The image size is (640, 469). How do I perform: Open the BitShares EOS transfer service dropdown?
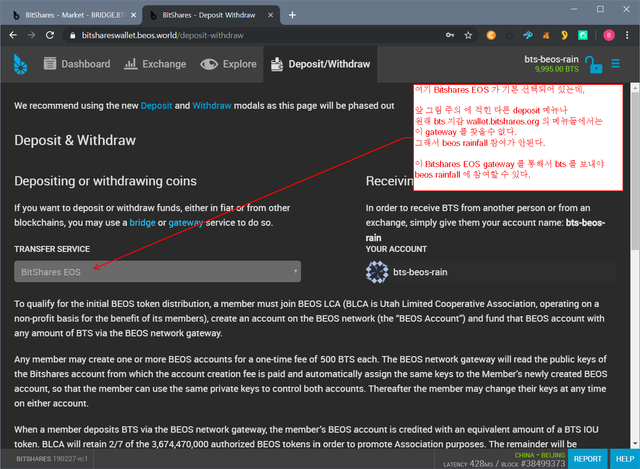pos(158,271)
